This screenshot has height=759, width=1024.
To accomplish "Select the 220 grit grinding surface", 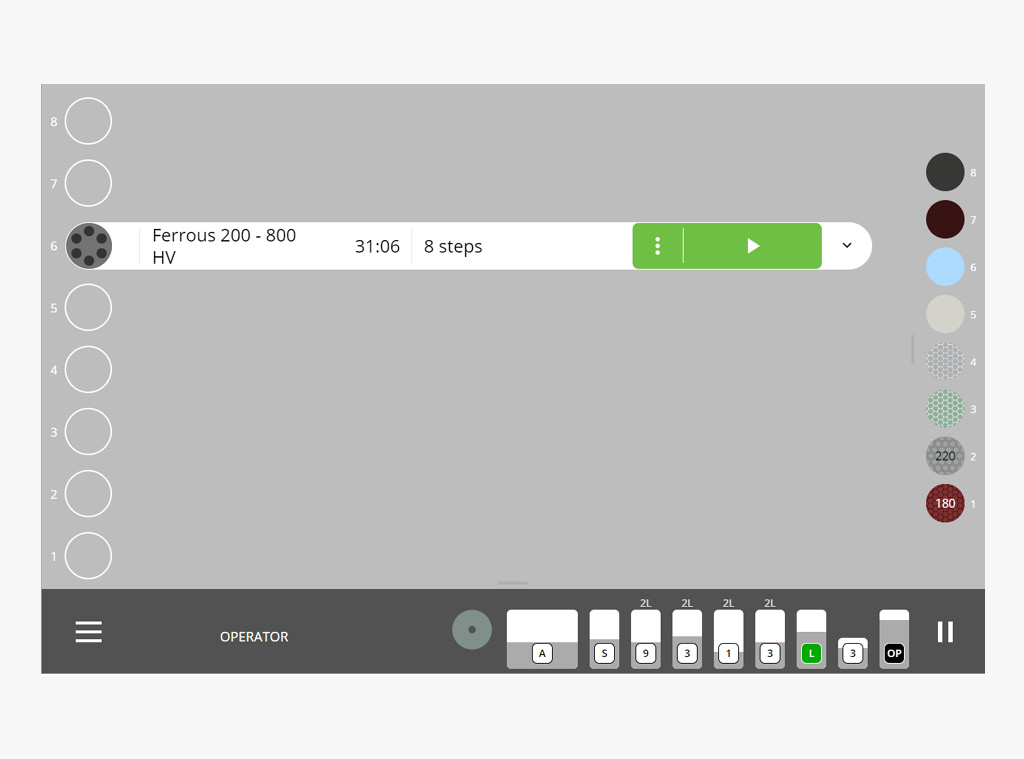I will (945, 456).
